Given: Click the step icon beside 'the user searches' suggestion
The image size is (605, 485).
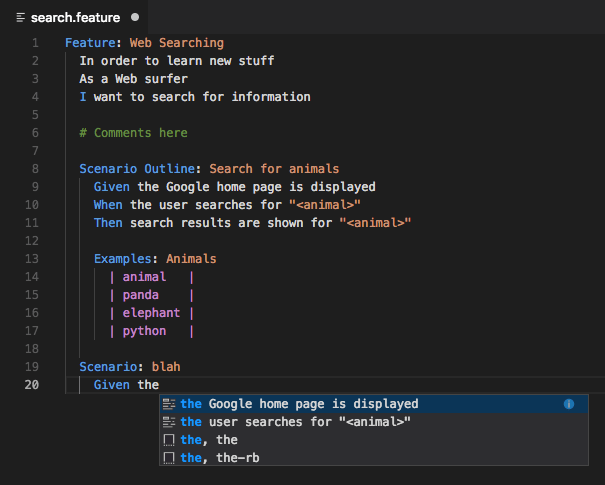Looking at the screenshot, I should [x=170, y=422].
